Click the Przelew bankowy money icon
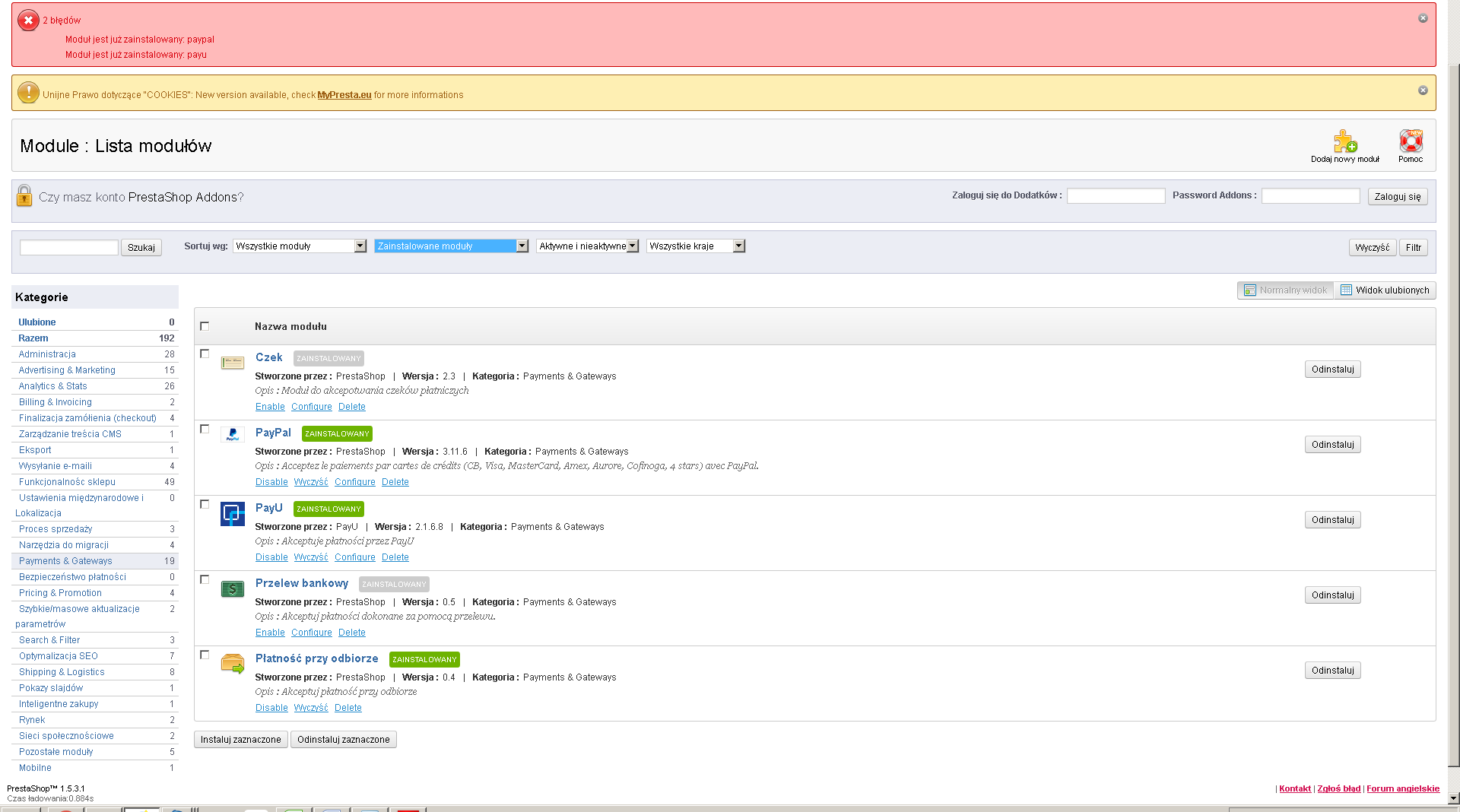The width and height of the screenshot is (1460, 812). pyautogui.click(x=233, y=589)
